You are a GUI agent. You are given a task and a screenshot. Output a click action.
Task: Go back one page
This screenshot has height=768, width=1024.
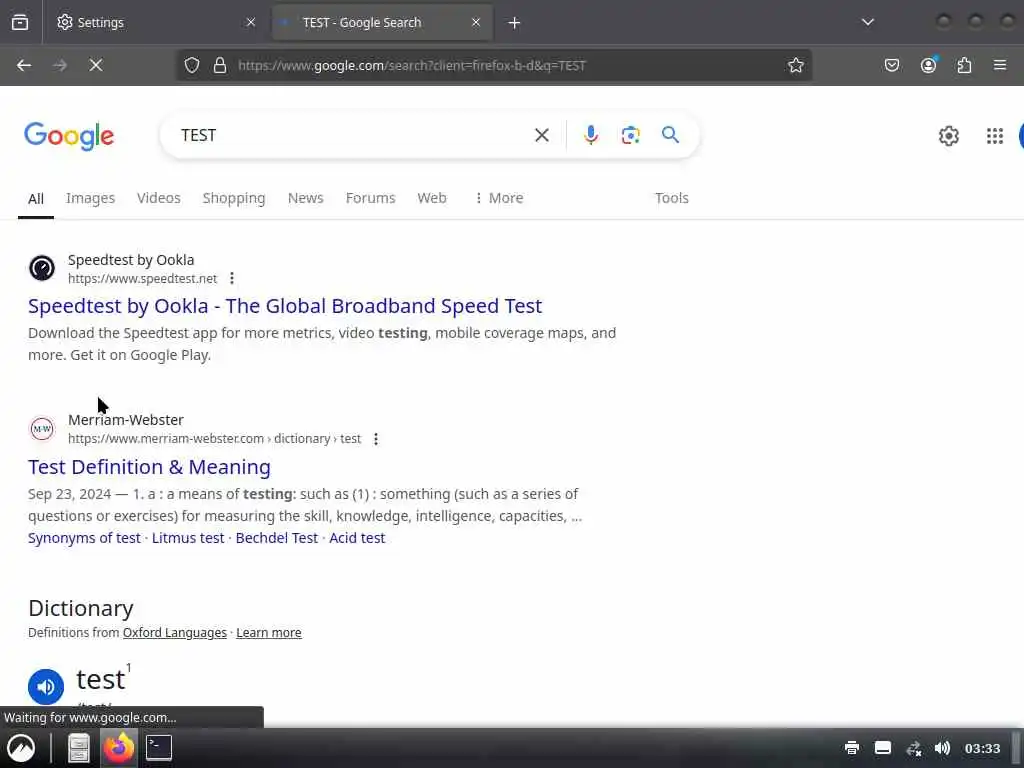coord(24,65)
